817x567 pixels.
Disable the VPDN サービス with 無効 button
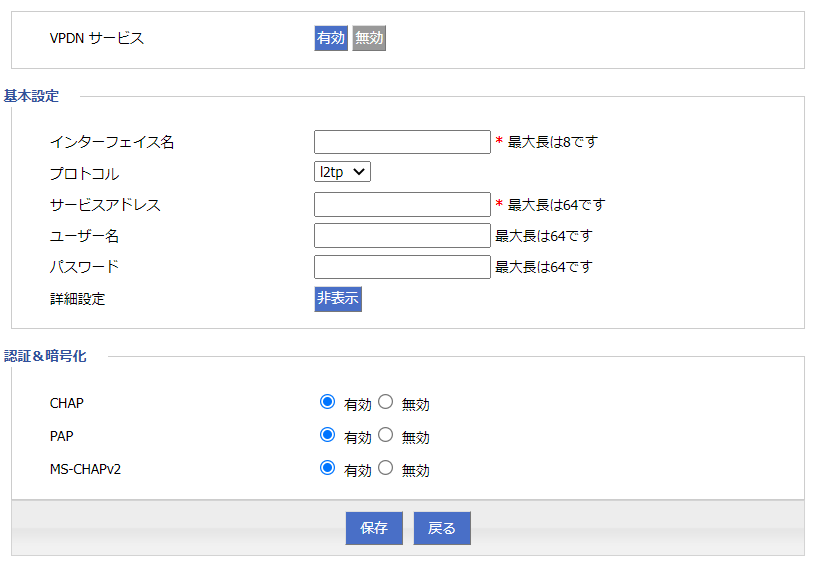(369, 38)
